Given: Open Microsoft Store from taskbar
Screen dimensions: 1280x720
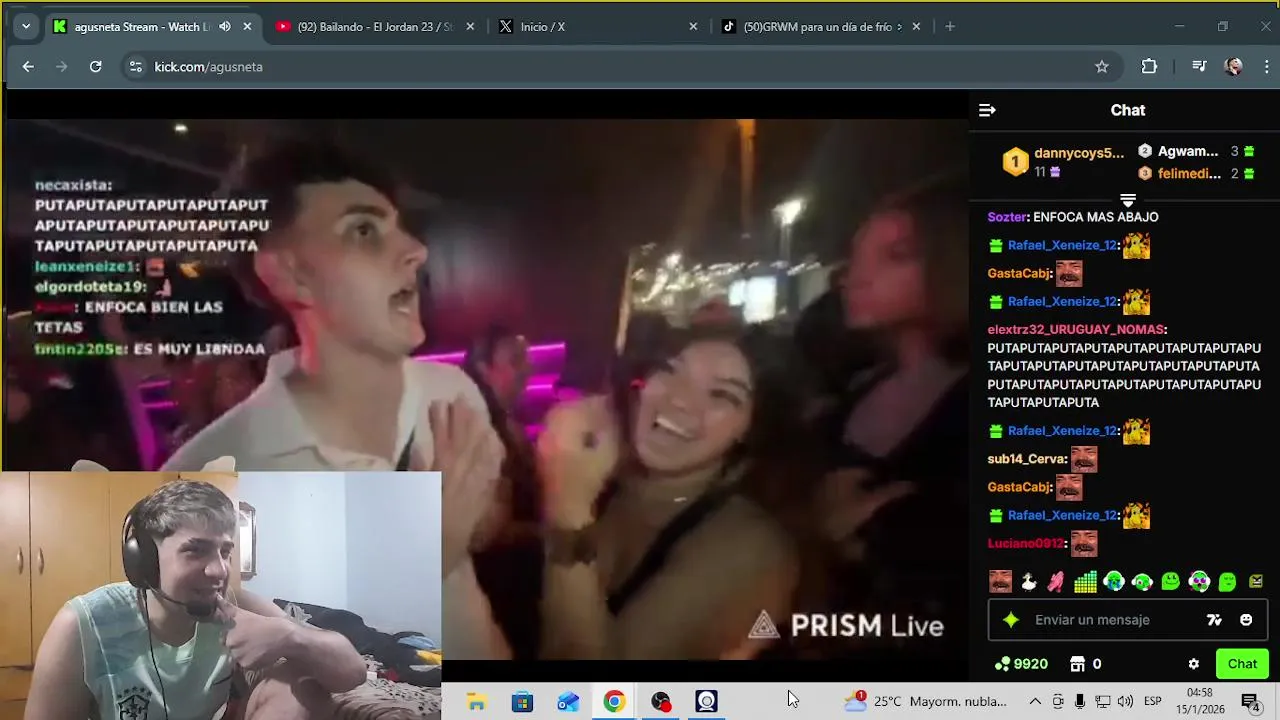Looking at the screenshot, I should [522, 702].
